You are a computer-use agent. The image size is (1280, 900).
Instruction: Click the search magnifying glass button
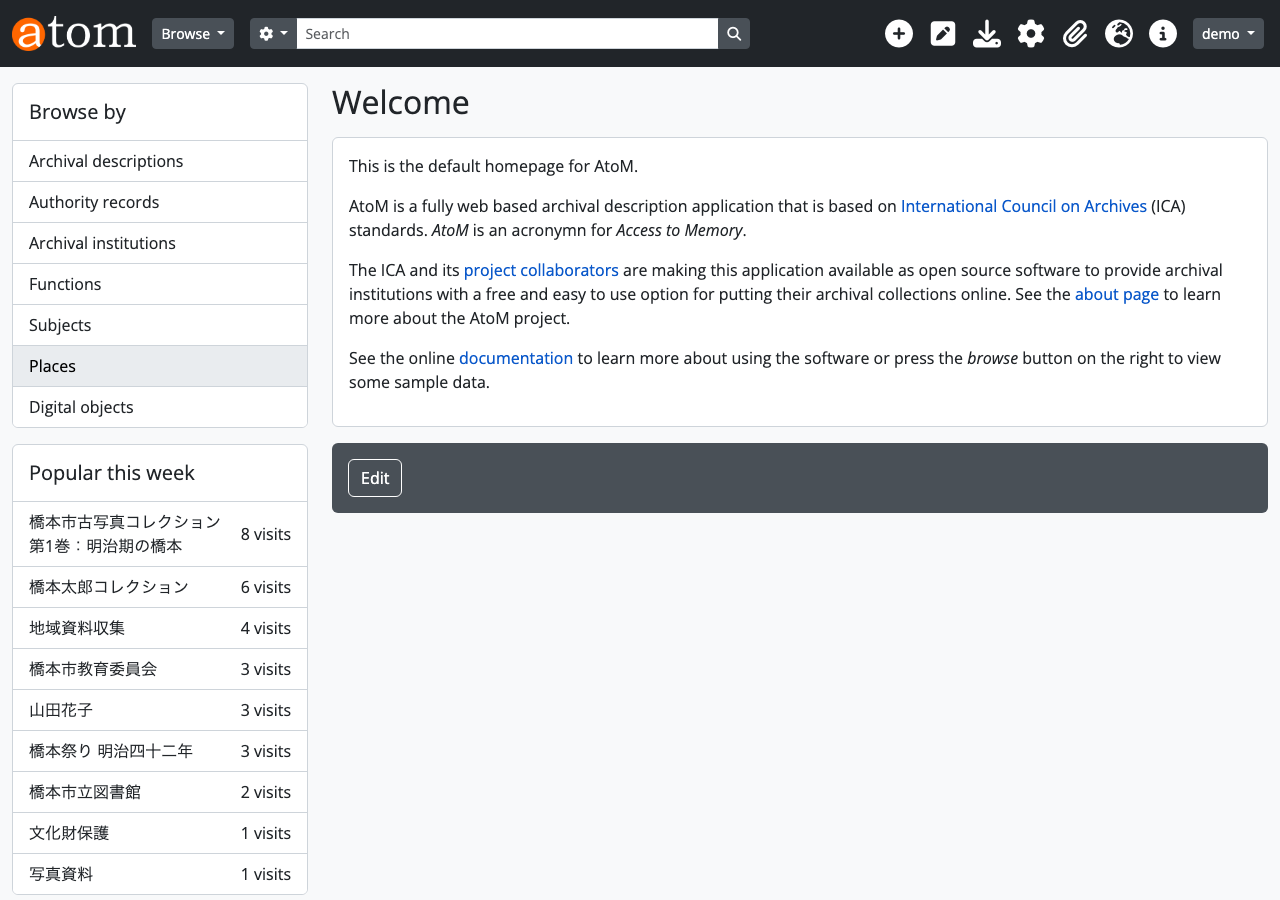coord(734,34)
